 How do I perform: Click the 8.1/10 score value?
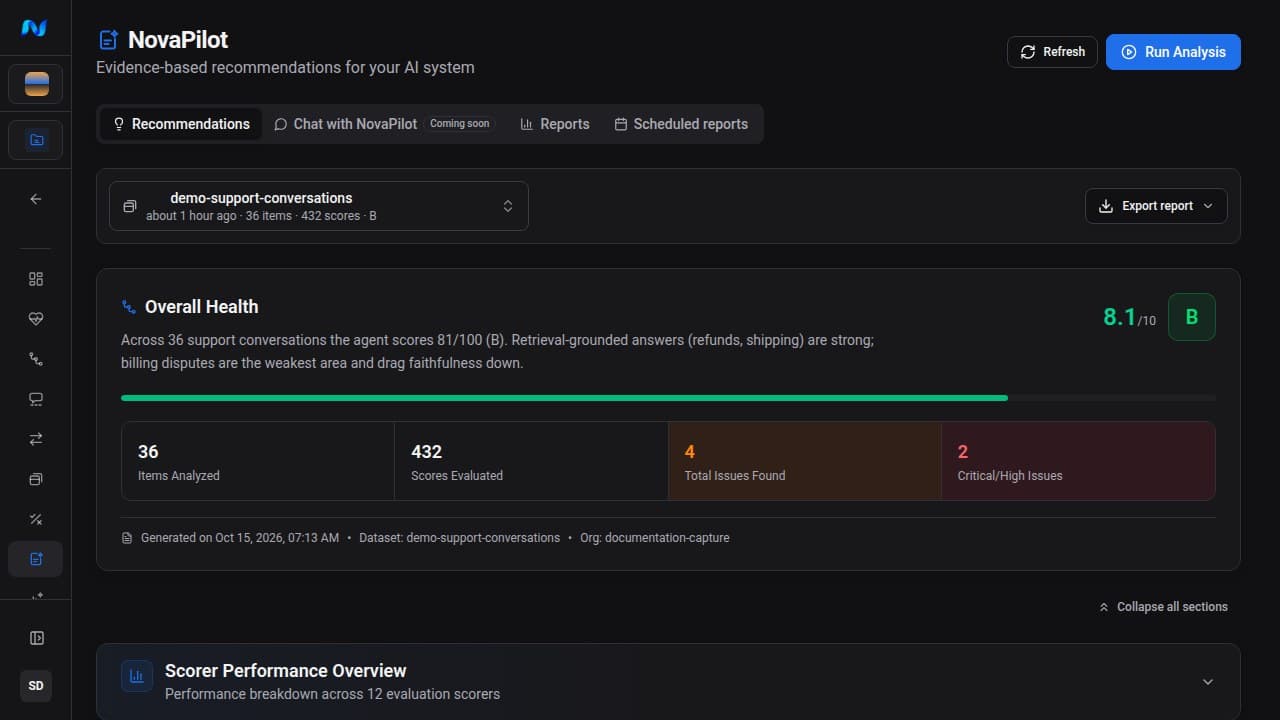(x=1129, y=318)
